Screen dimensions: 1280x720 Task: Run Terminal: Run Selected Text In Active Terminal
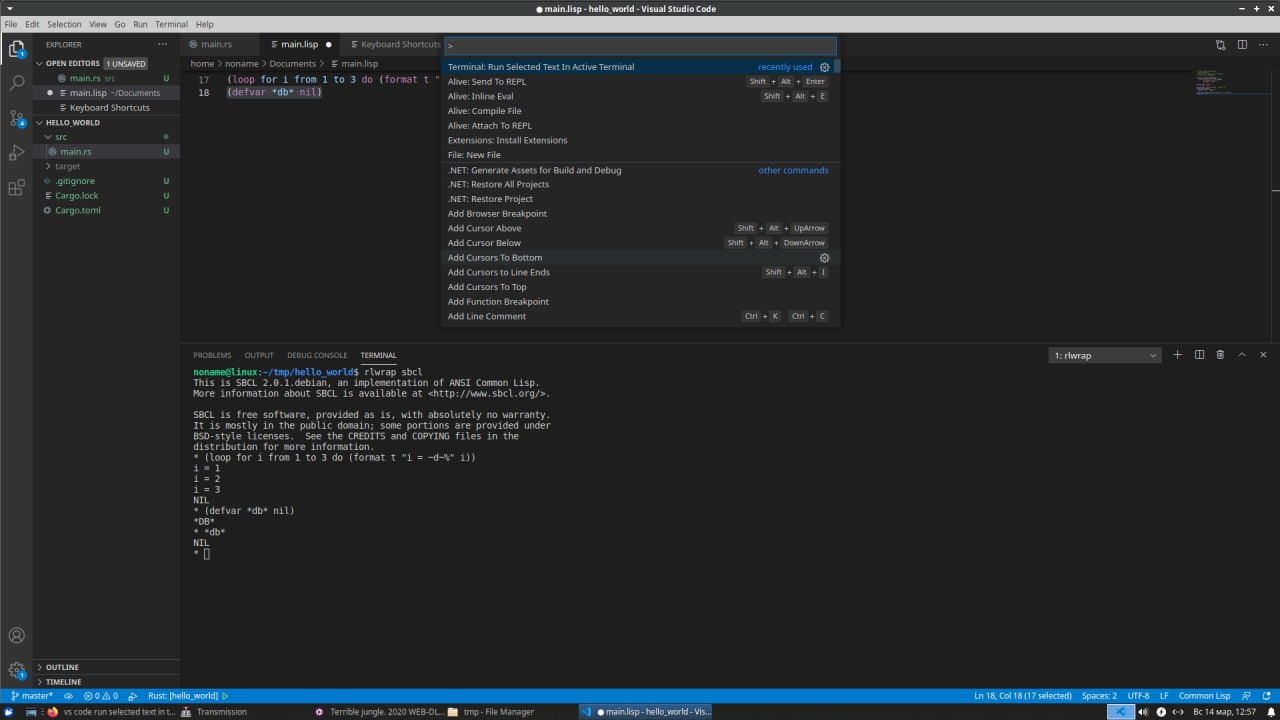tap(640, 67)
